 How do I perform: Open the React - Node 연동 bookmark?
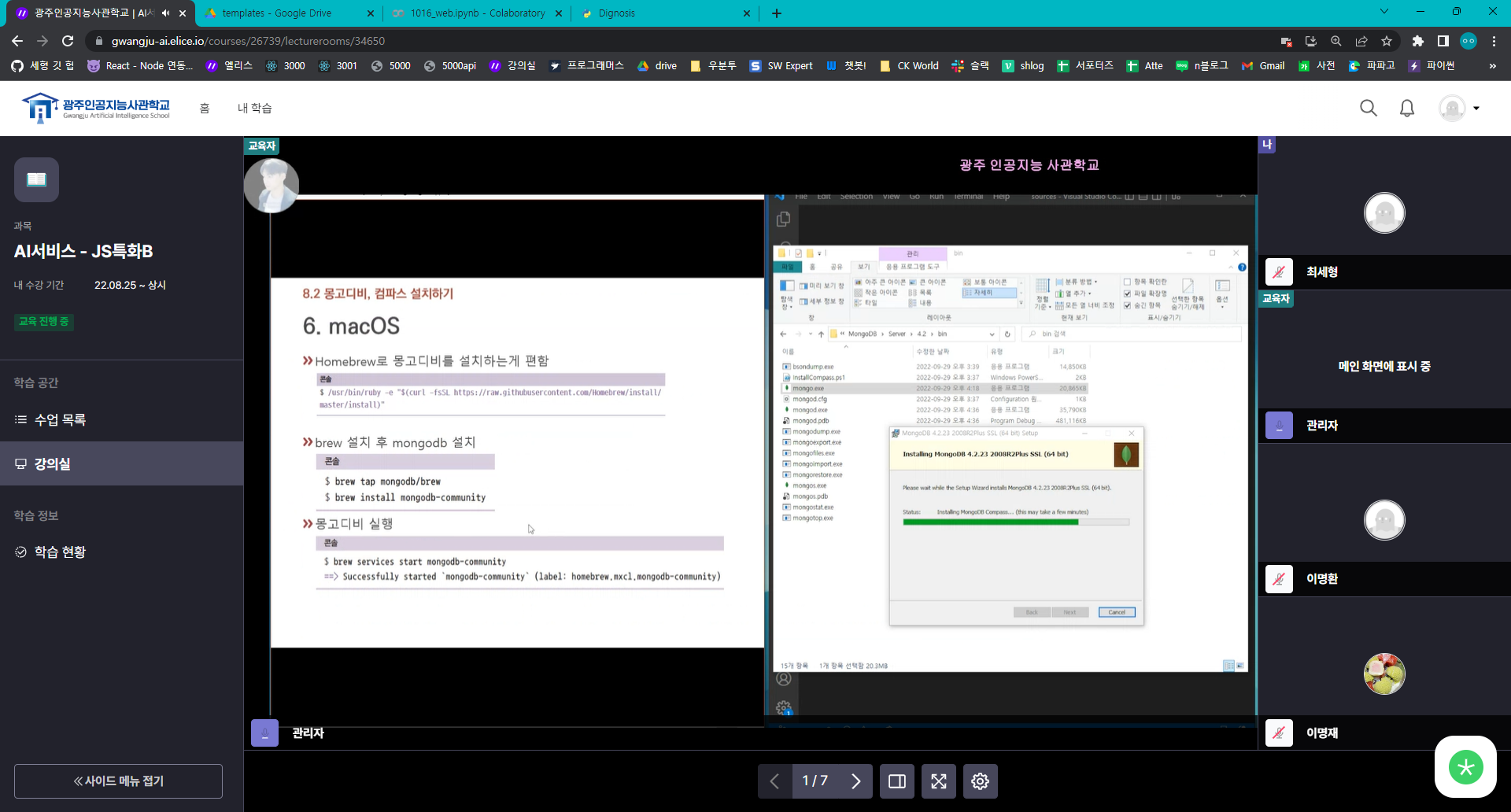pyautogui.click(x=139, y=66)
